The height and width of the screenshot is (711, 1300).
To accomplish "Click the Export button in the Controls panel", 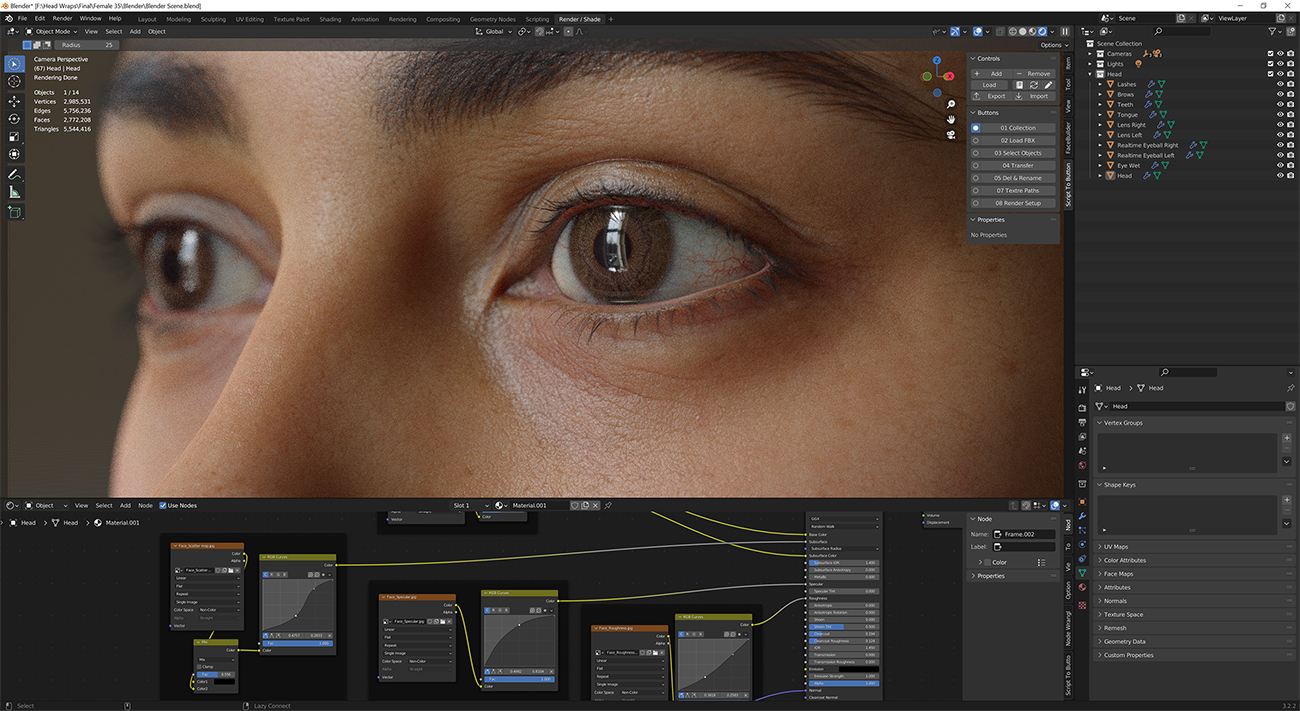I will (990, 95).
